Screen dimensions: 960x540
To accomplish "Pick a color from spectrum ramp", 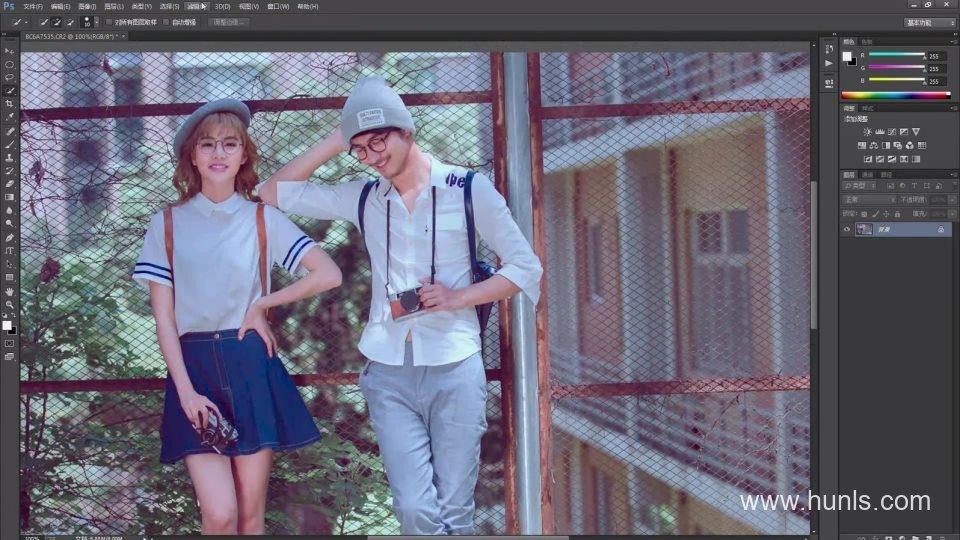I will tap(896, 95).
